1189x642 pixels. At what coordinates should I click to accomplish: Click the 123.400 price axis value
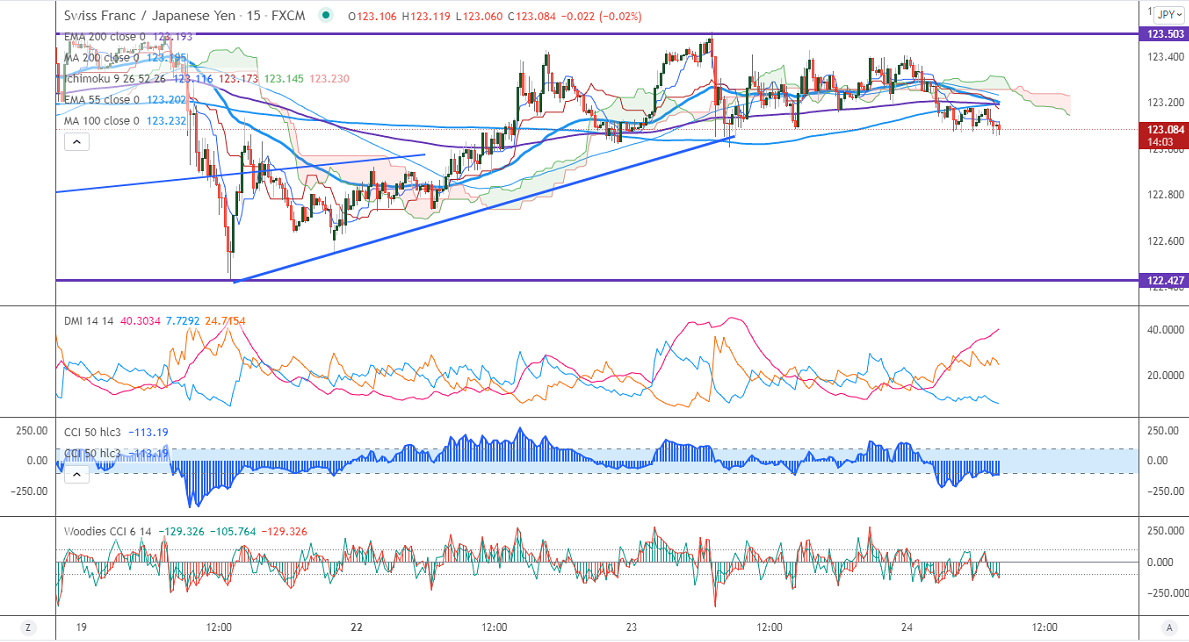click(x=1165, y=57)
